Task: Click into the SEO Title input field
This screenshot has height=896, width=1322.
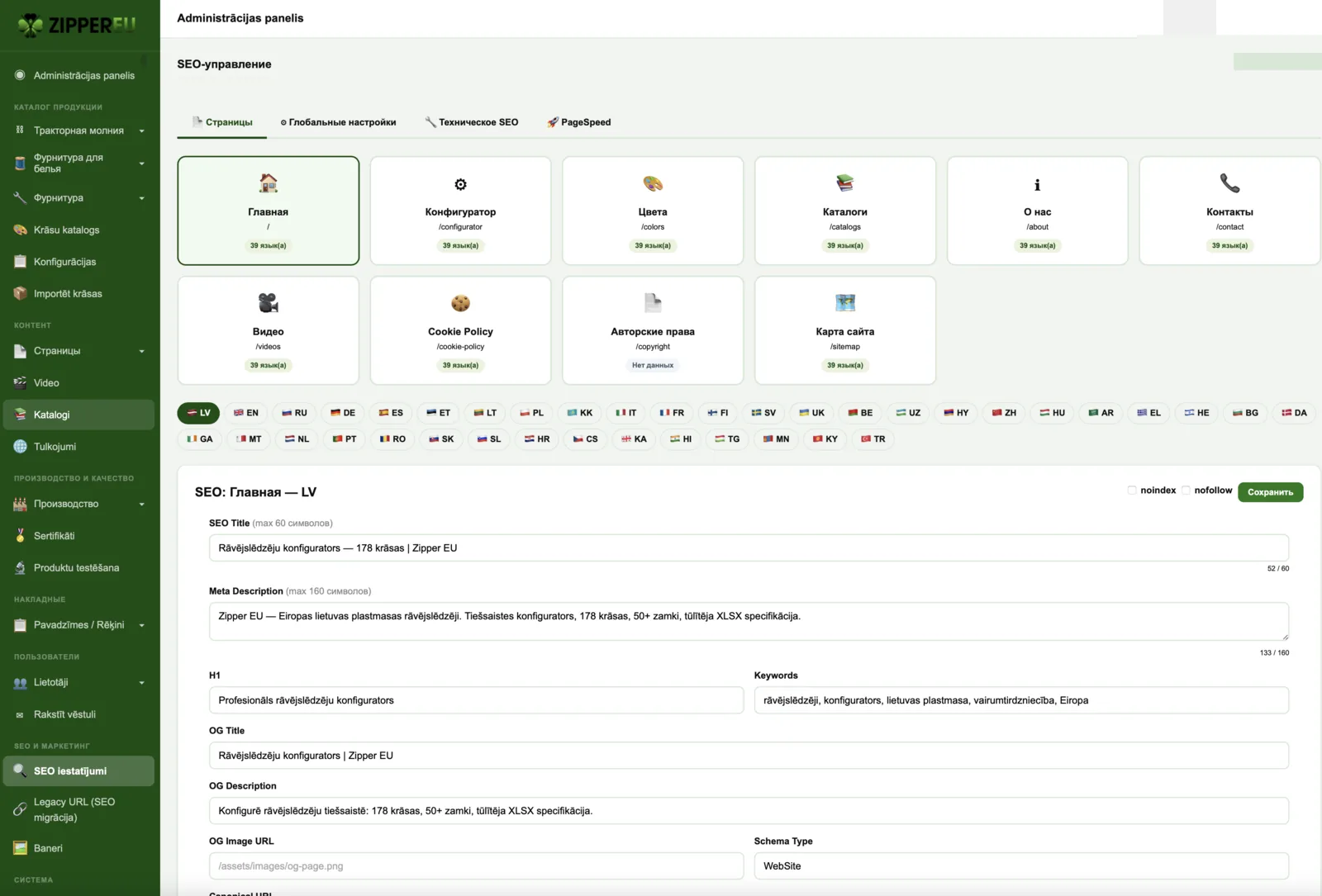Action: pyautogui.click(x=749, y=548)
